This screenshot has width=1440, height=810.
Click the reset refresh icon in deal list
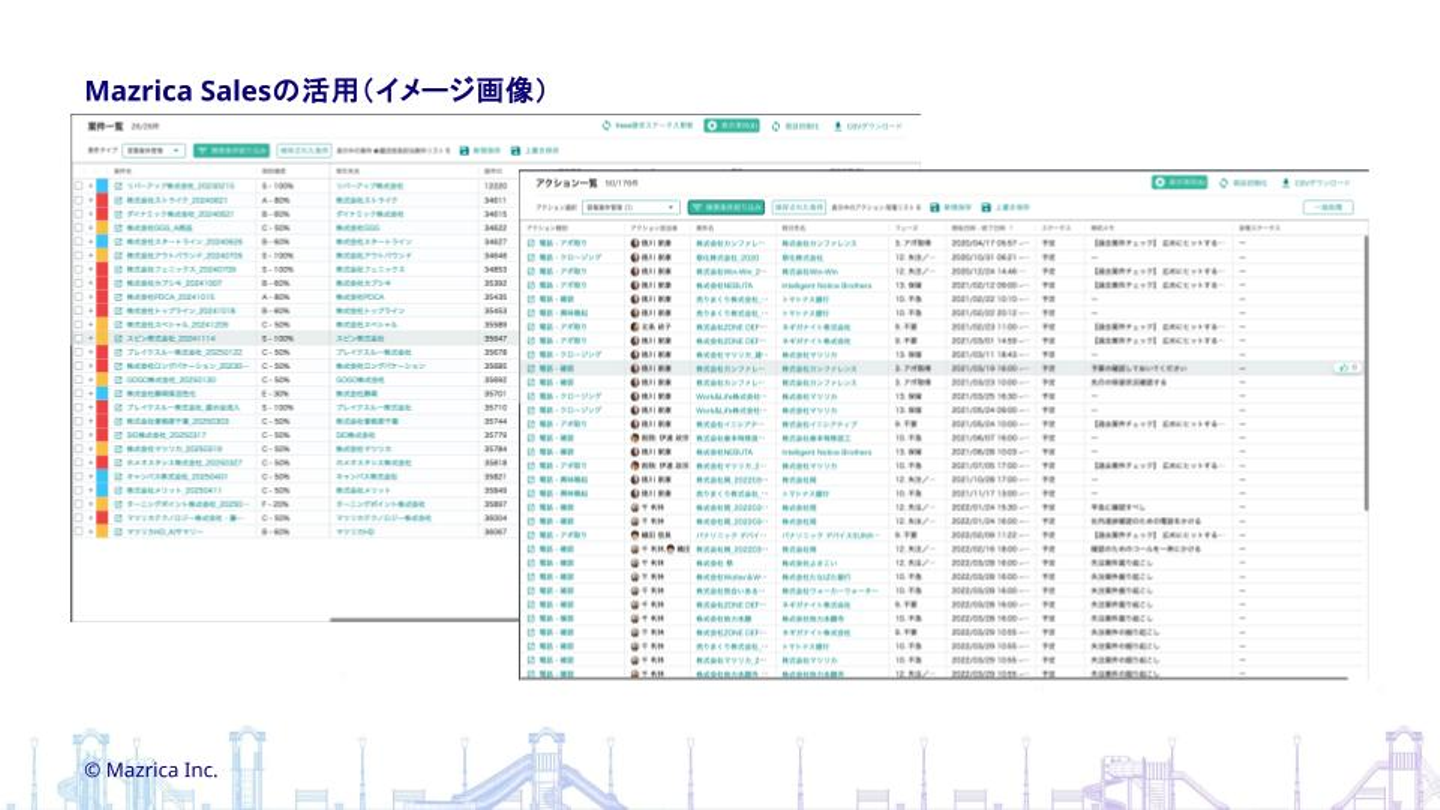[775, 127]
